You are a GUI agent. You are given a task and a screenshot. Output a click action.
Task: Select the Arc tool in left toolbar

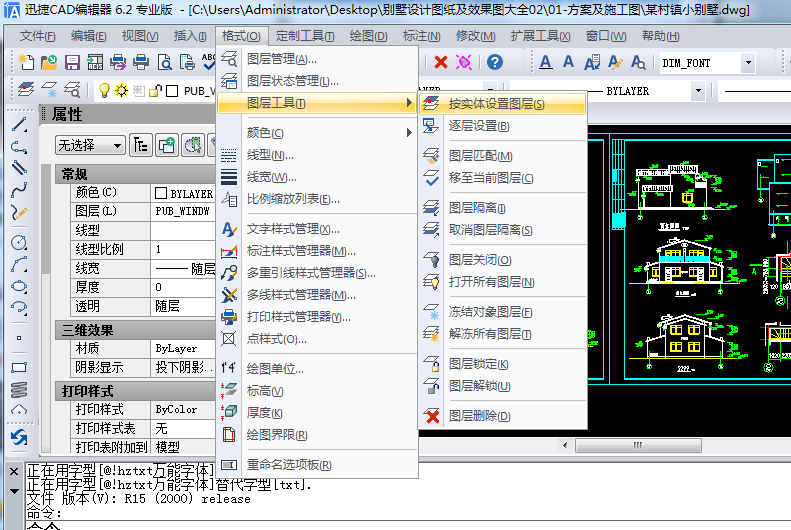[x=19, y=264]
